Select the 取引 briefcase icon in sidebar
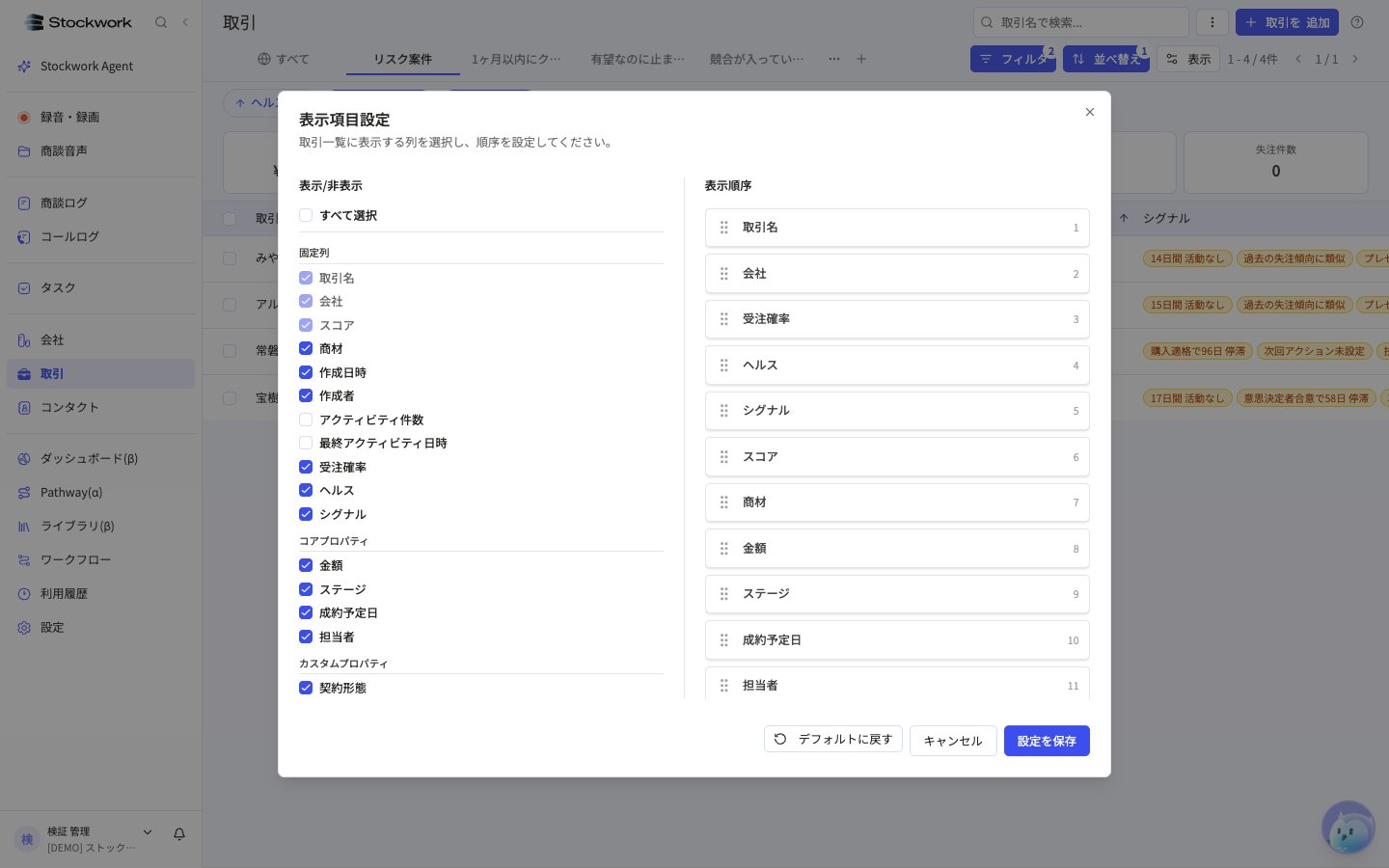The height and width of the screenshot is (868, 1389). point(24,374)
